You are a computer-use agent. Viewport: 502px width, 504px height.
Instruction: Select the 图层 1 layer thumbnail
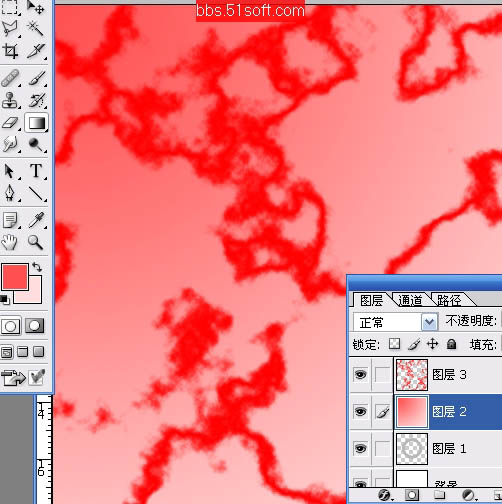click(412, 448)
